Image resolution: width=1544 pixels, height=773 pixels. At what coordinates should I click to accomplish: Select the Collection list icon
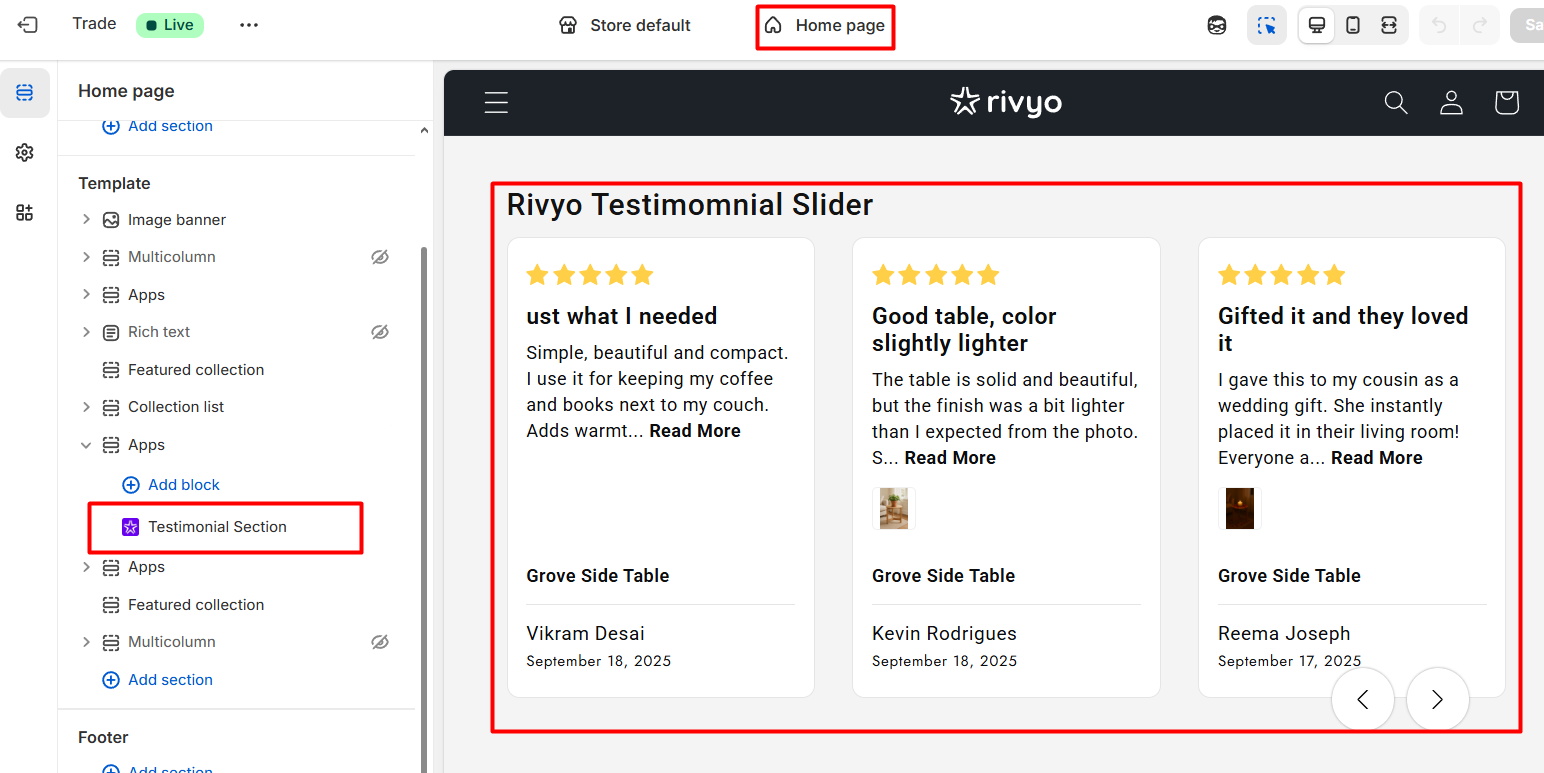pos(111,407)
